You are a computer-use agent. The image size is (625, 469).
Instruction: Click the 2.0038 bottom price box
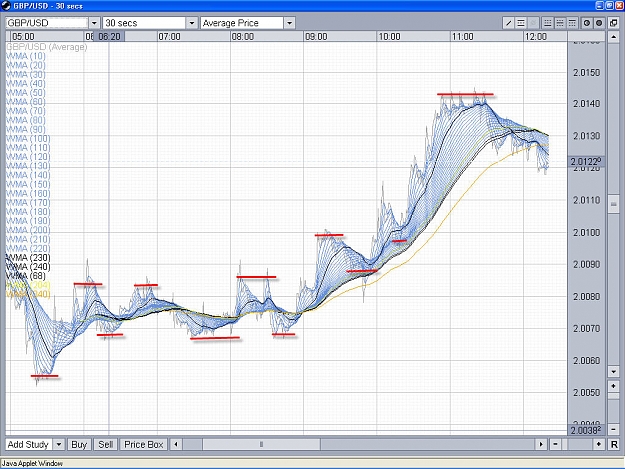pos(586,430)
